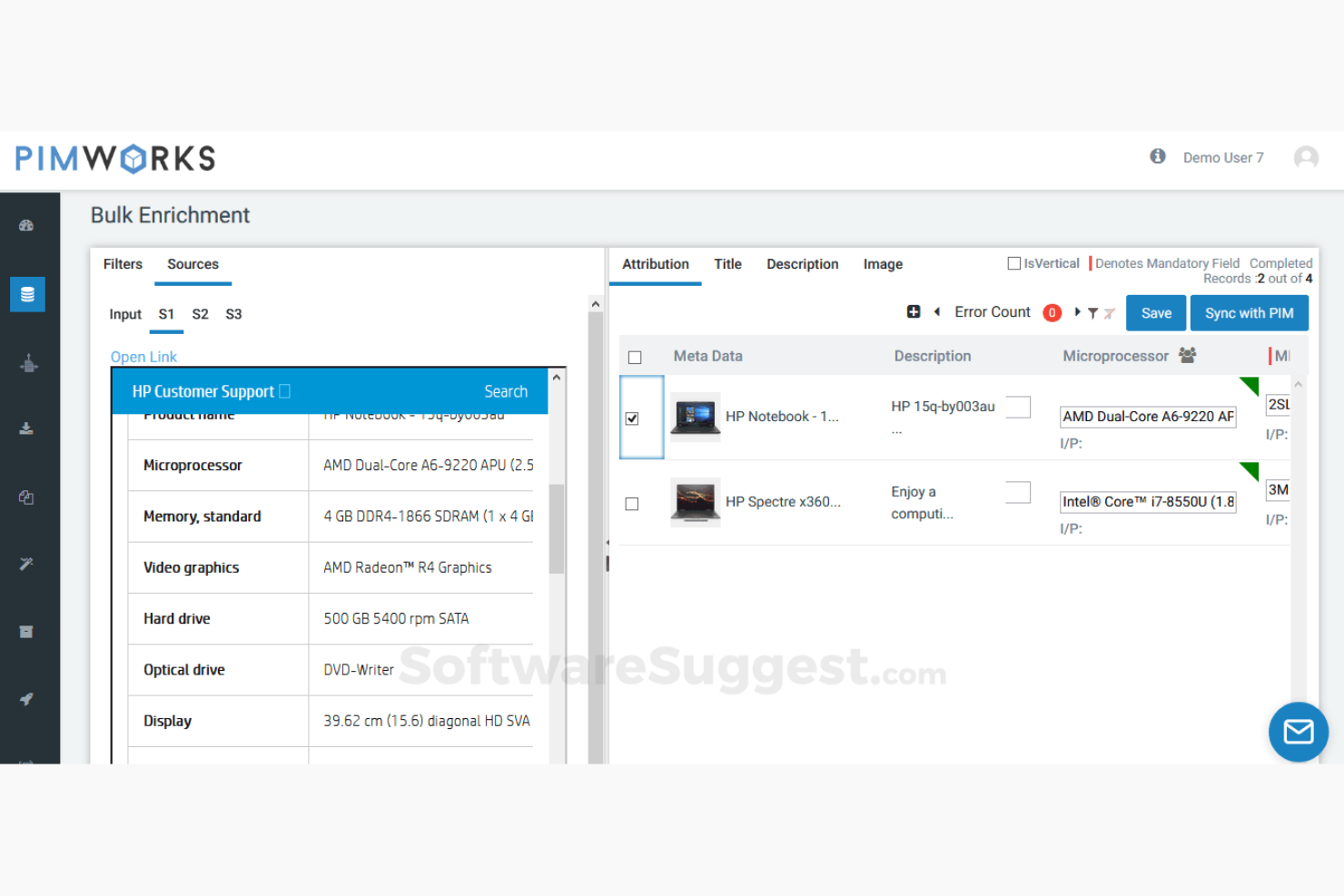Click the Demo User 7 label
Screen dimensions: 1344x896
tap(1223, 158)
